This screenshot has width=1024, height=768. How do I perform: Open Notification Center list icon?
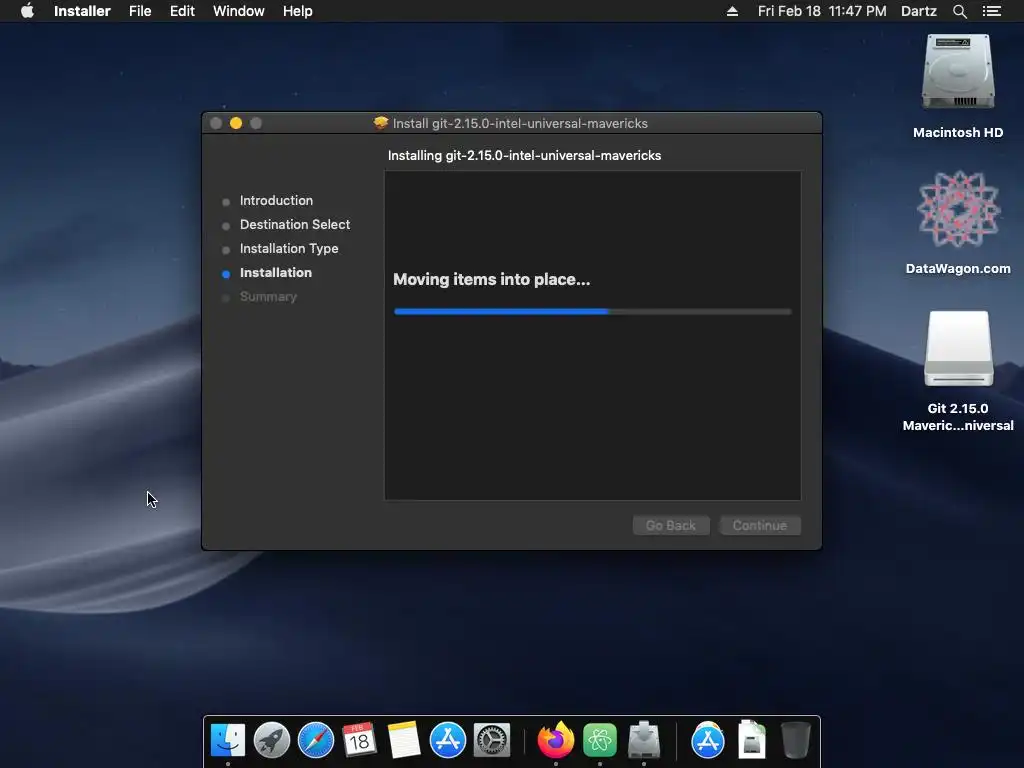tap(991, 11)
